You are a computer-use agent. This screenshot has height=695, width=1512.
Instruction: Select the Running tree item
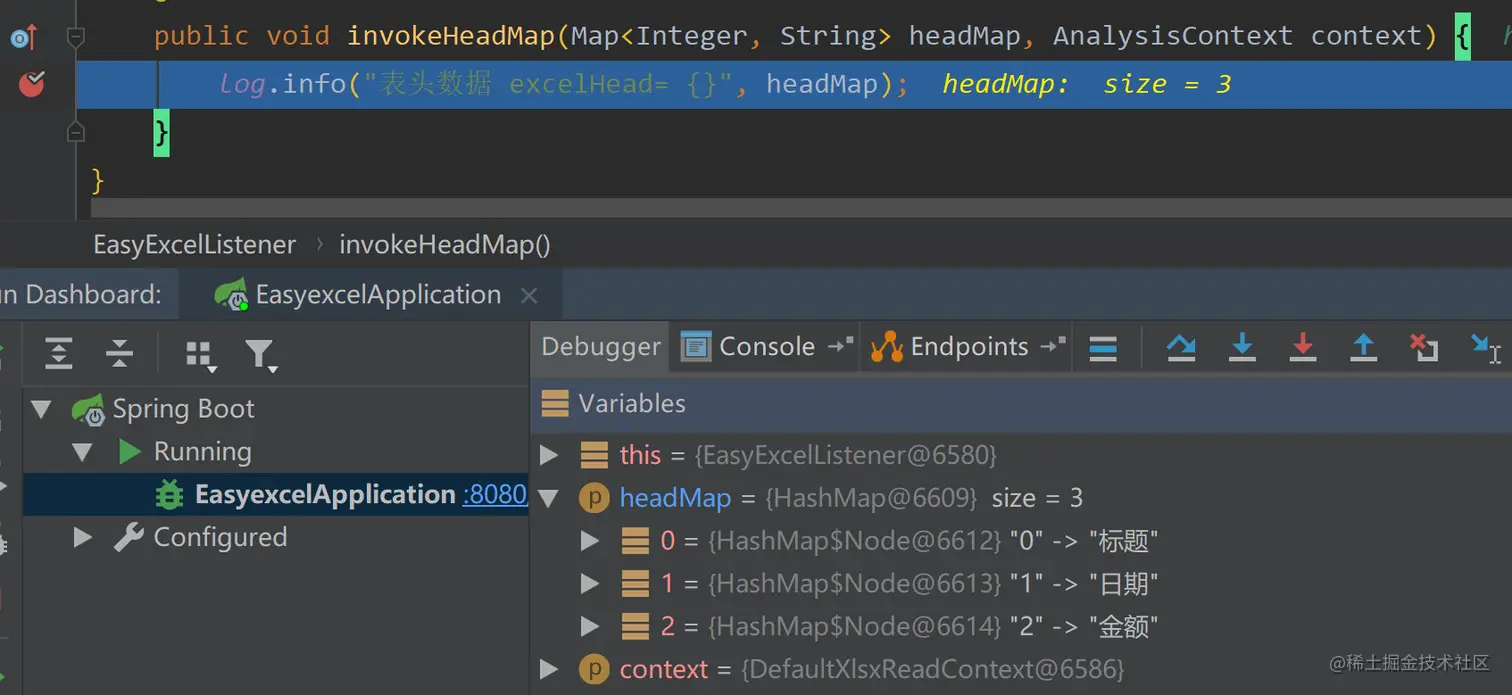click(x=202, y=452)
